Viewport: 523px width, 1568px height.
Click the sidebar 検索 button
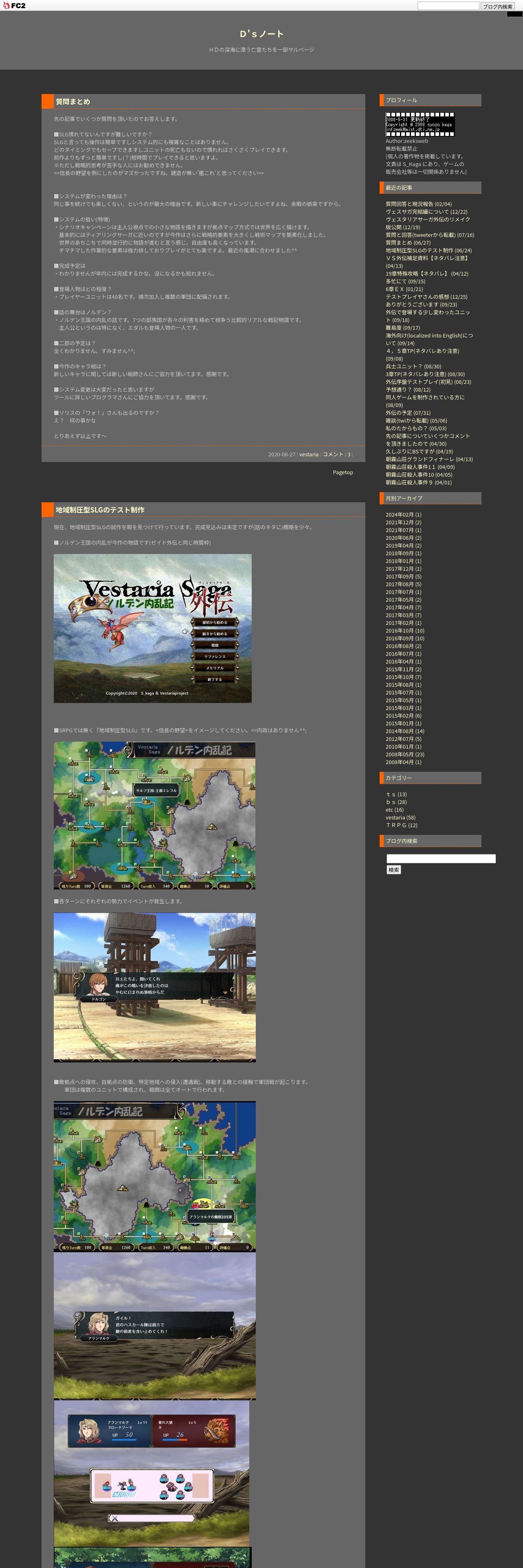(x=394, y=870)
